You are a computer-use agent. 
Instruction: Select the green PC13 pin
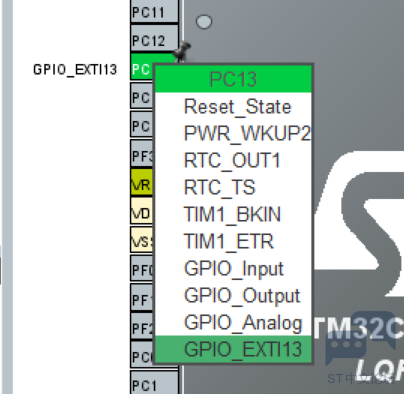point(142,69)
